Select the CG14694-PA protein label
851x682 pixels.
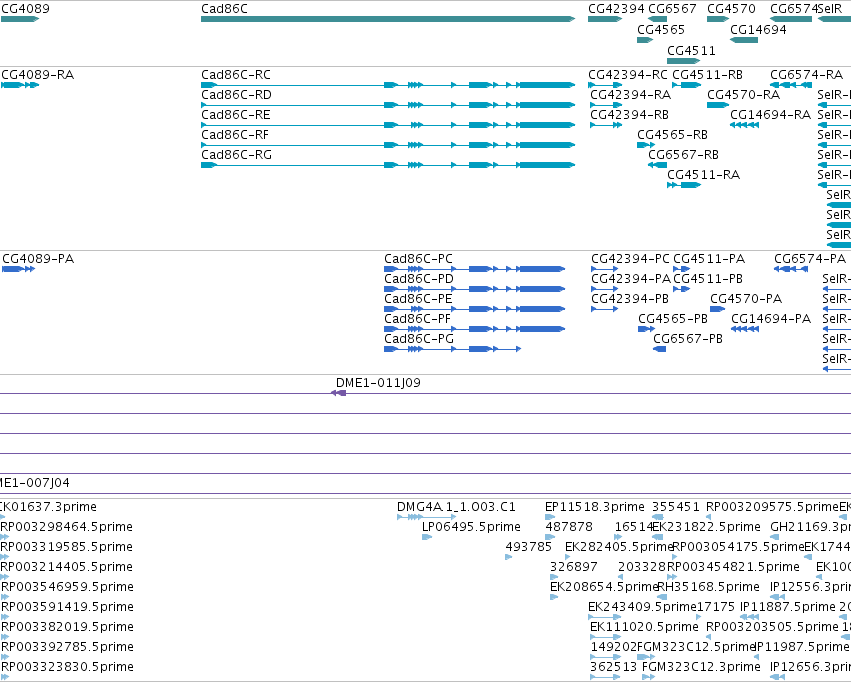[x=771, y=319]
